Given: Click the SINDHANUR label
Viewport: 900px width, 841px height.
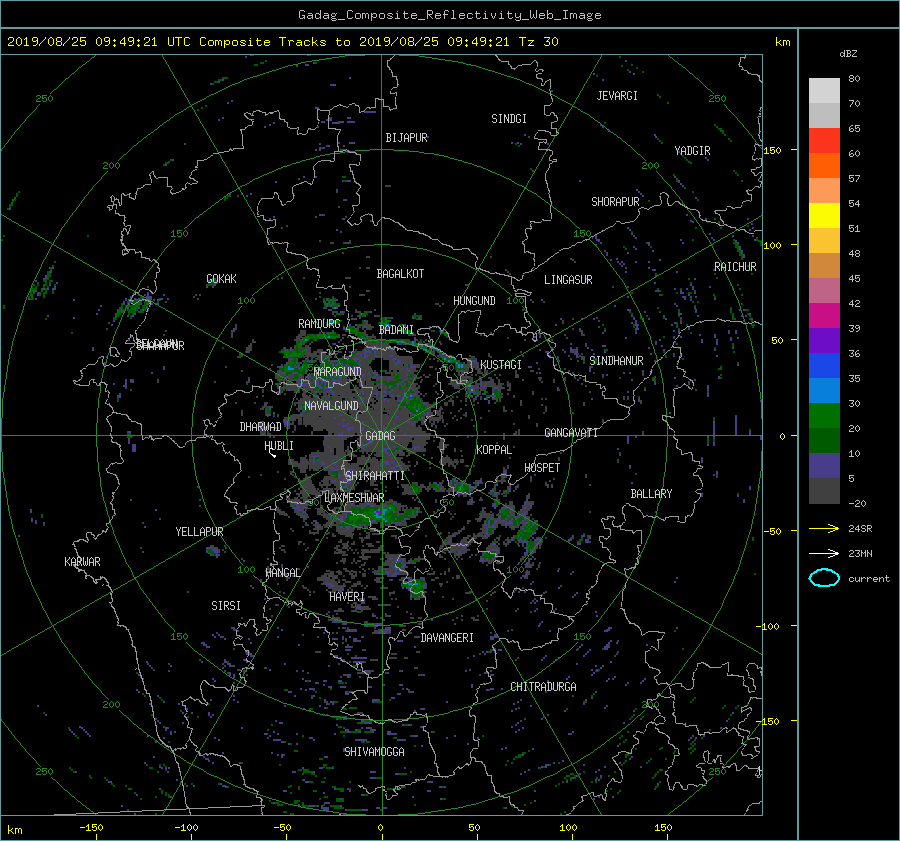Looking at the screenshot, I should [616, 361].
